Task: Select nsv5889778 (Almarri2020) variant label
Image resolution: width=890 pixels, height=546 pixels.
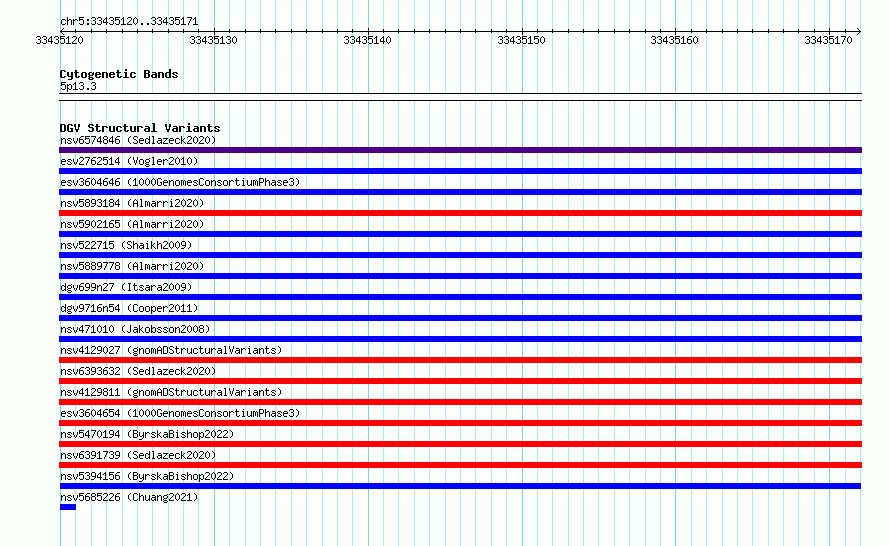Action: click(132, 266)
